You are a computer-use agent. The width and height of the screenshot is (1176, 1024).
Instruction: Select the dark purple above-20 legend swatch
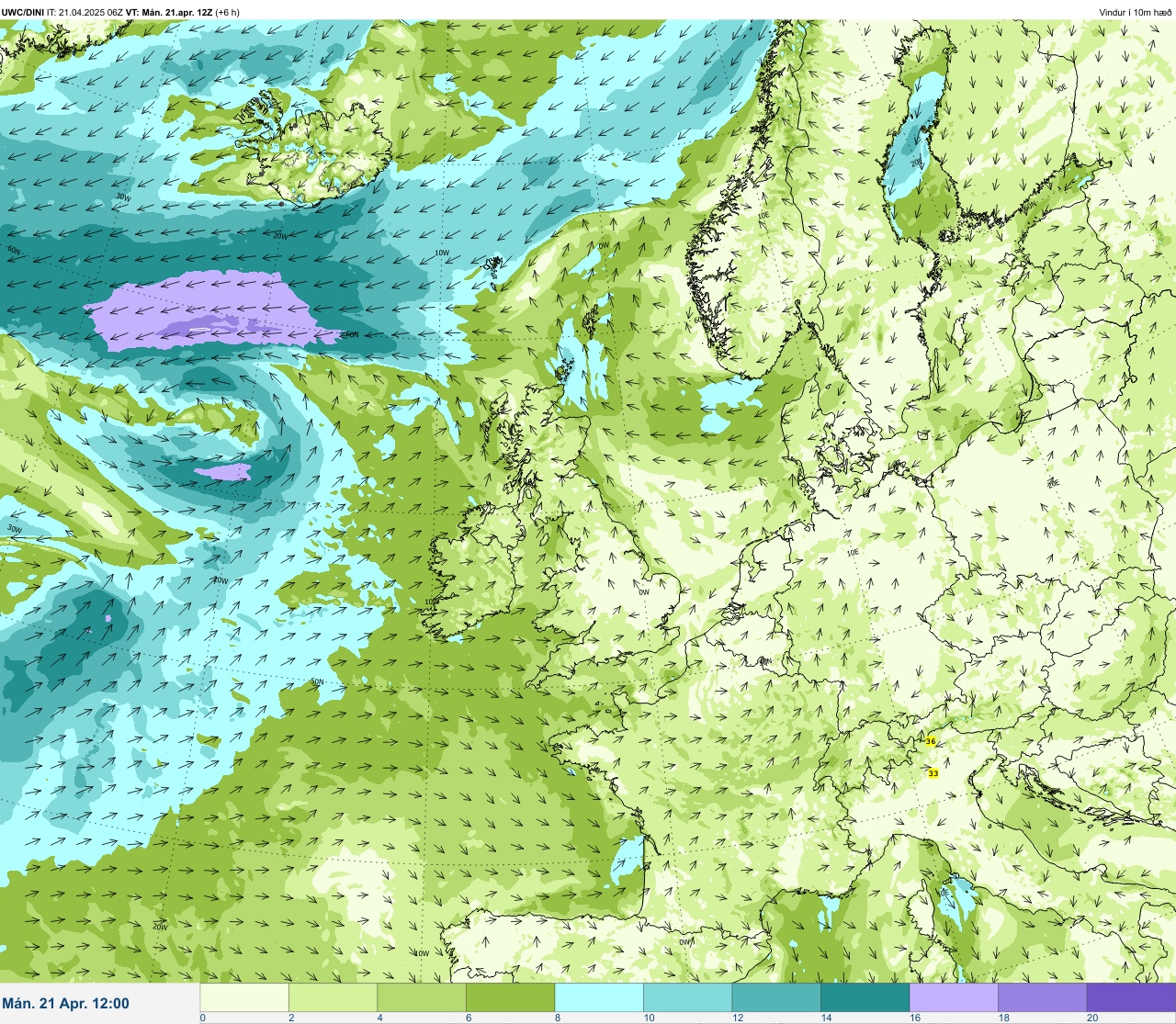pos(1131,997)
